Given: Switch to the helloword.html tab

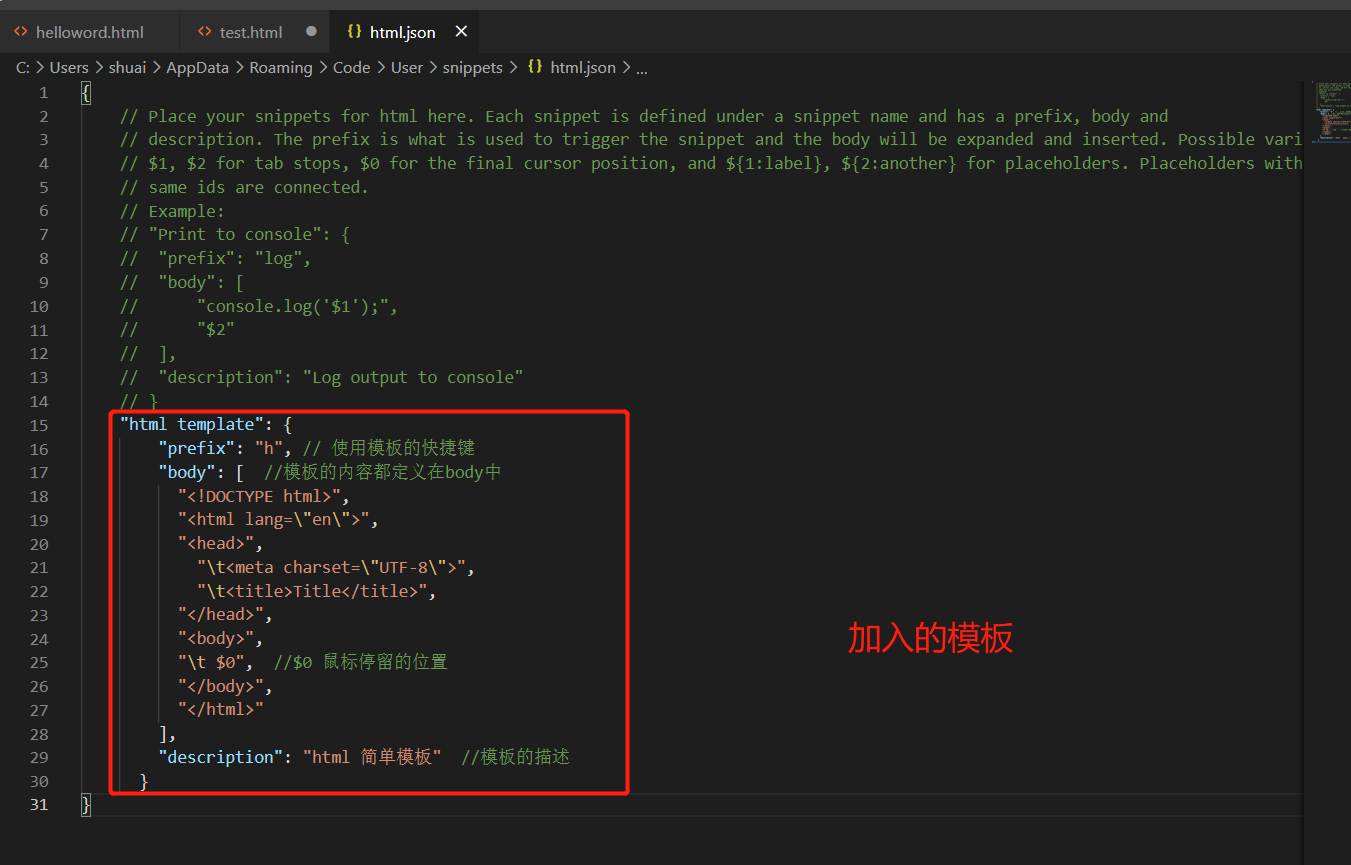Looking at the screenshot, I should pos(88,31).
